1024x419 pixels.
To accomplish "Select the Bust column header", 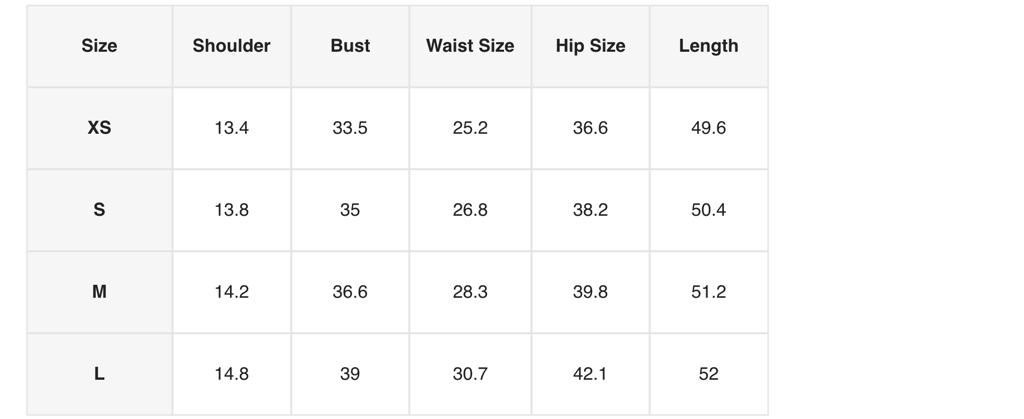I will pyautogui.click(x=350, y=46).
